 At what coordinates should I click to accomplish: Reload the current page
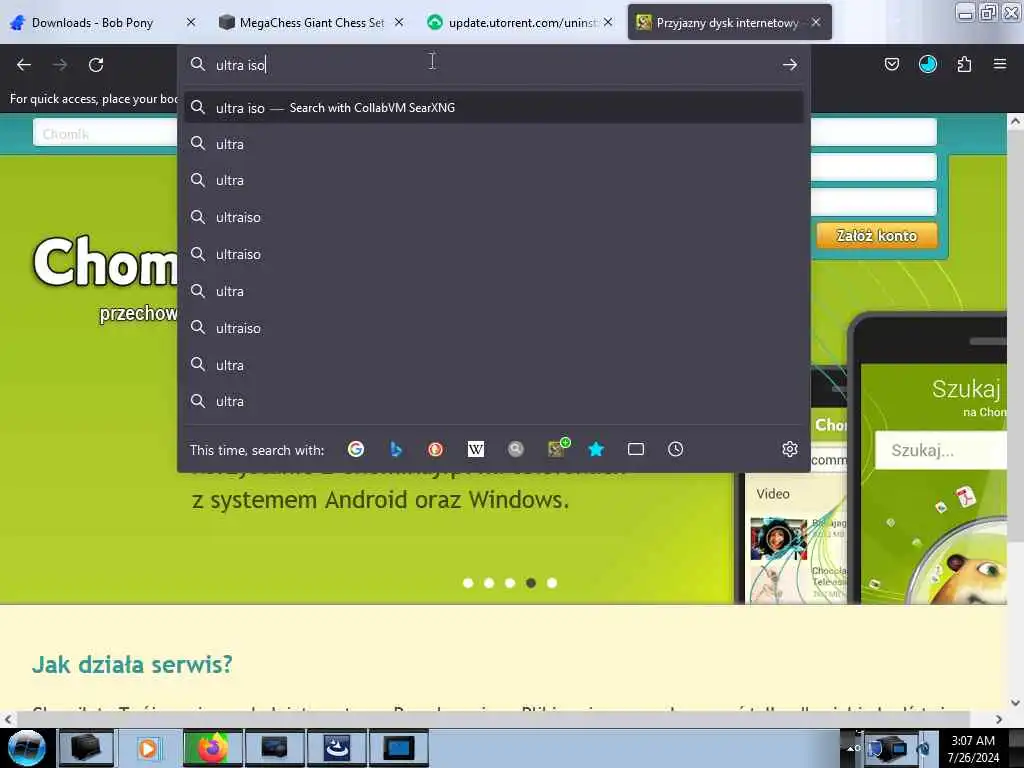[x=96, y=65]
